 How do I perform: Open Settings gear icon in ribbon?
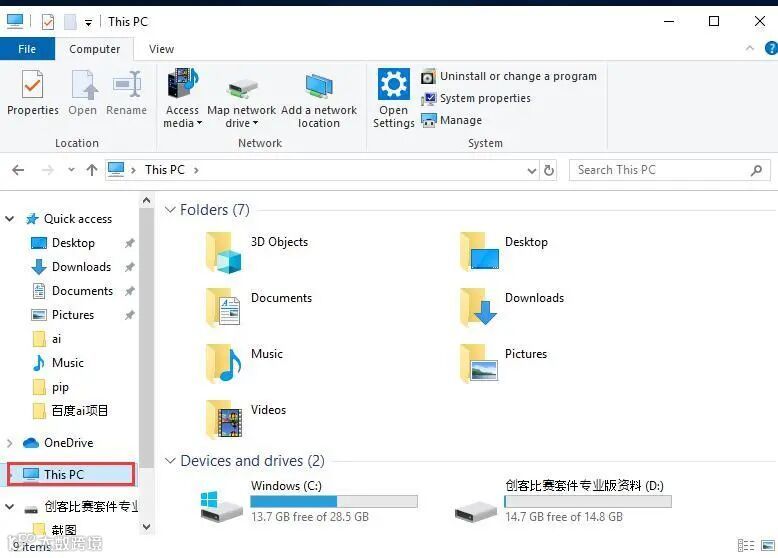[393, 84]
